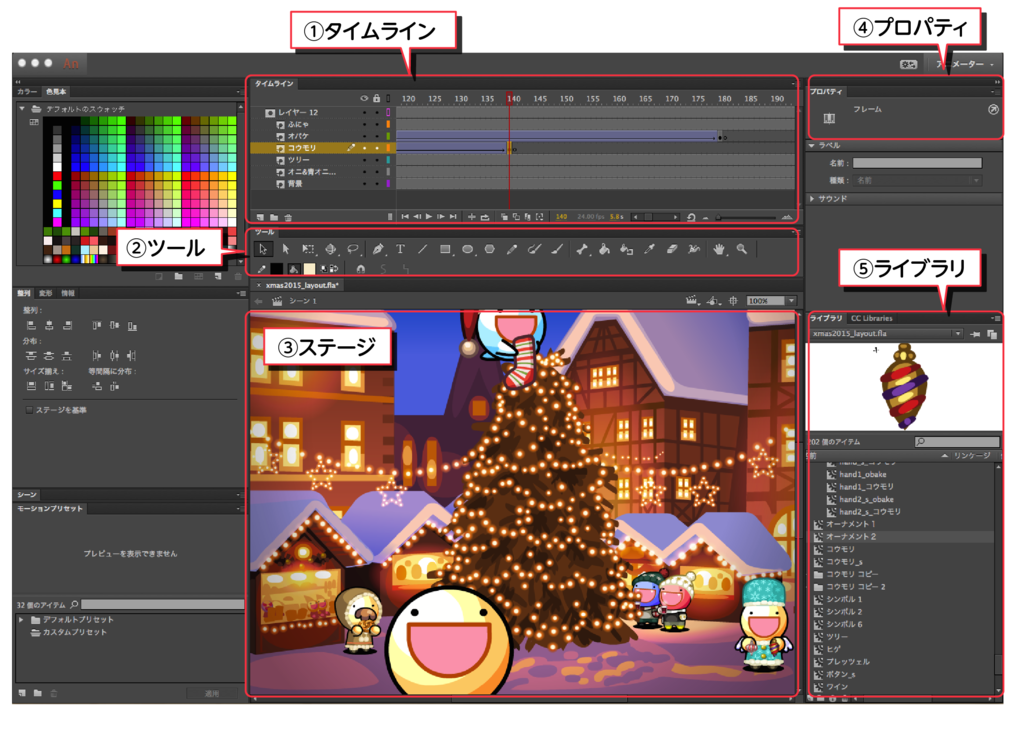Image resolution: width=1024 pixels, height=731 pixels.
Task: Select the Eraser tool
Action: pyautogui.click(x=671, y=249)
